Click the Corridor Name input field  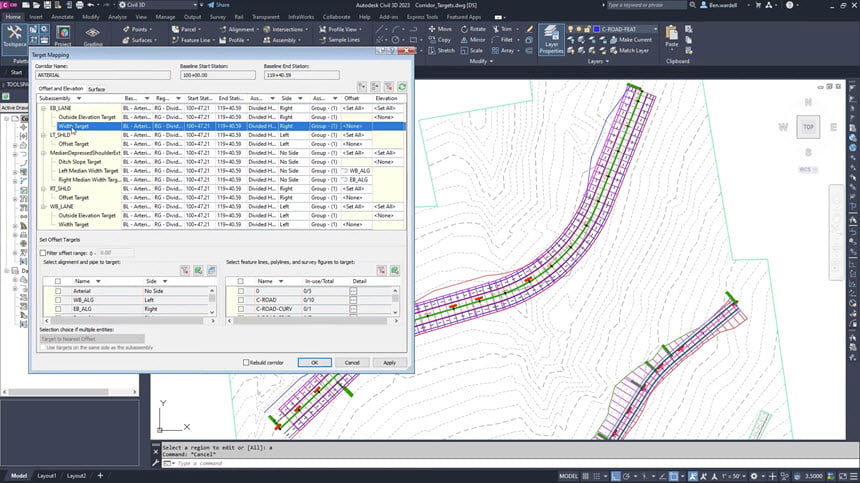point(103,75)
